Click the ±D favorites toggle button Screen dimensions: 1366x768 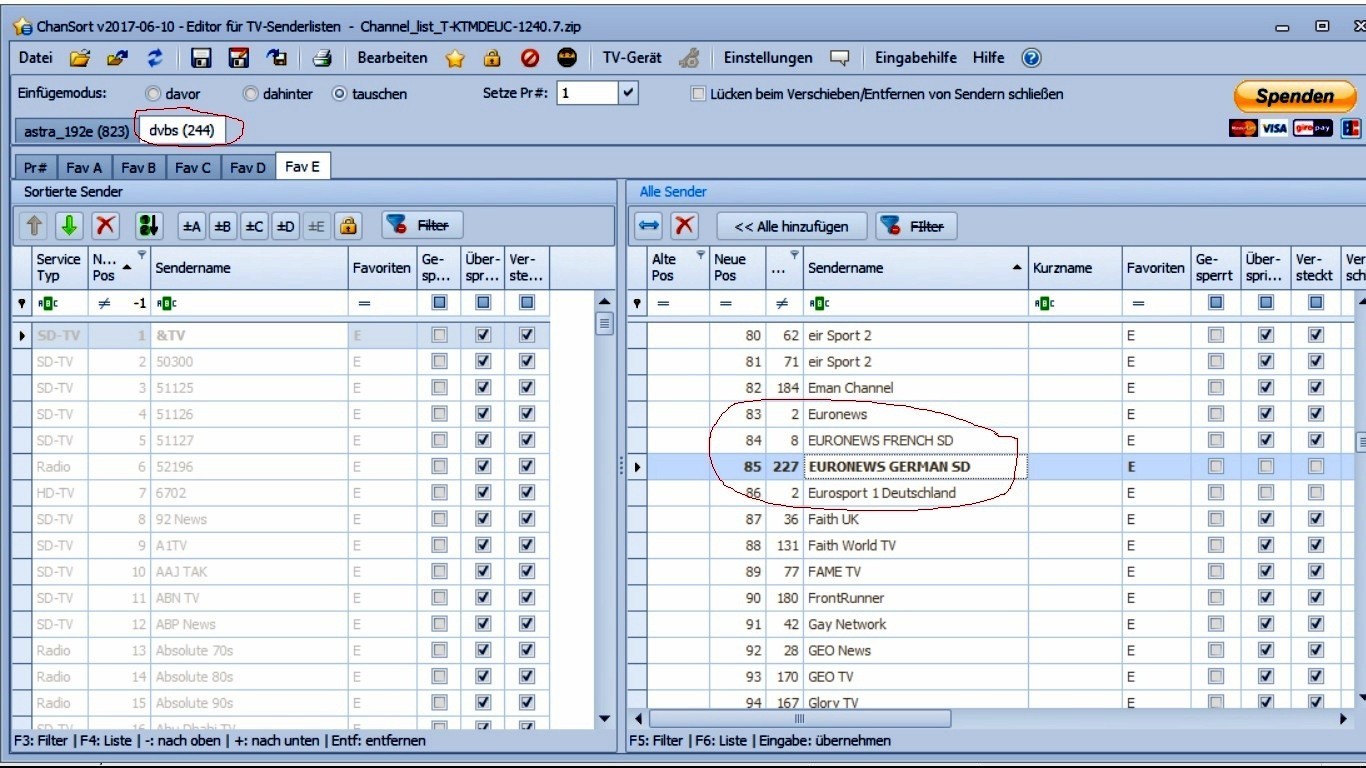[285, 227]
